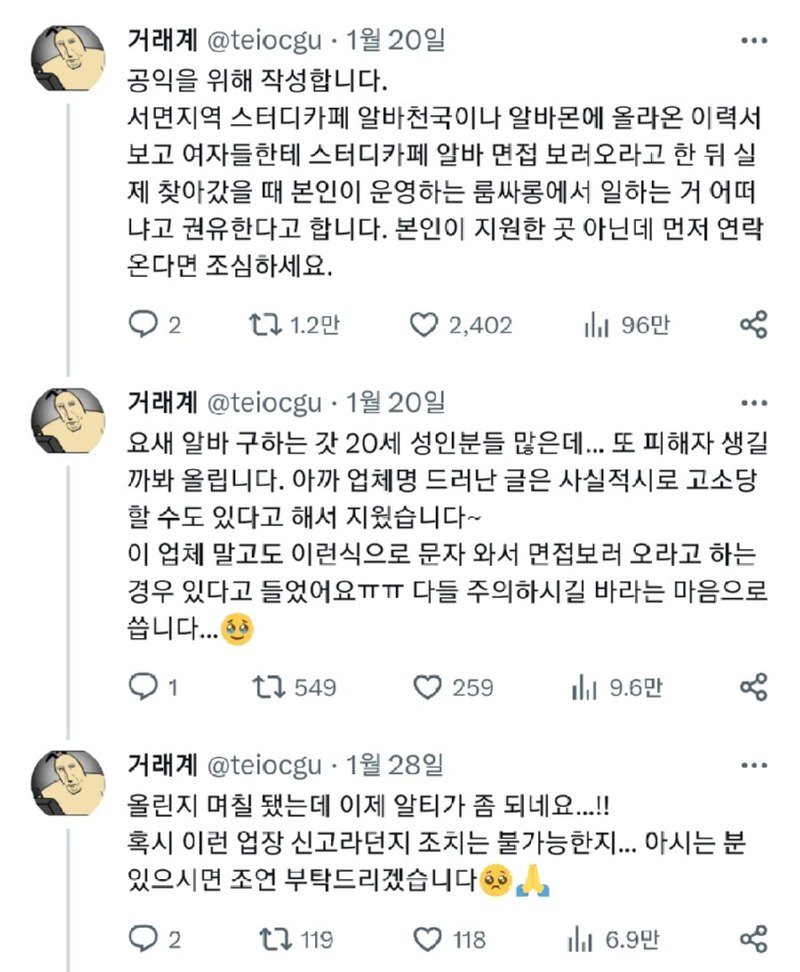
Task: Like the second tweet with 259 likes
Action: pyautogui.click(x=428, y=686)
